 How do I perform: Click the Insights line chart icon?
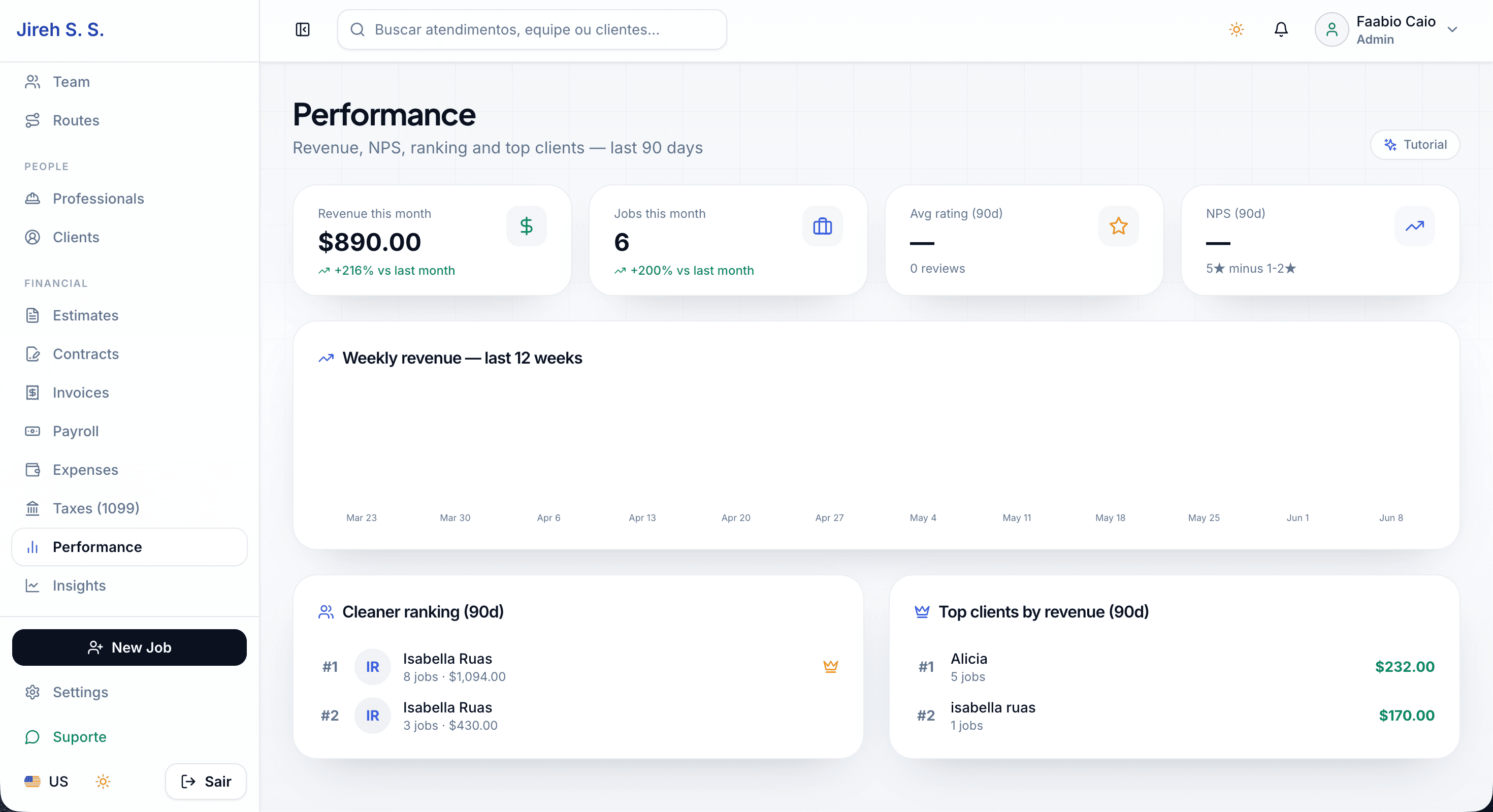pos(33,586)
